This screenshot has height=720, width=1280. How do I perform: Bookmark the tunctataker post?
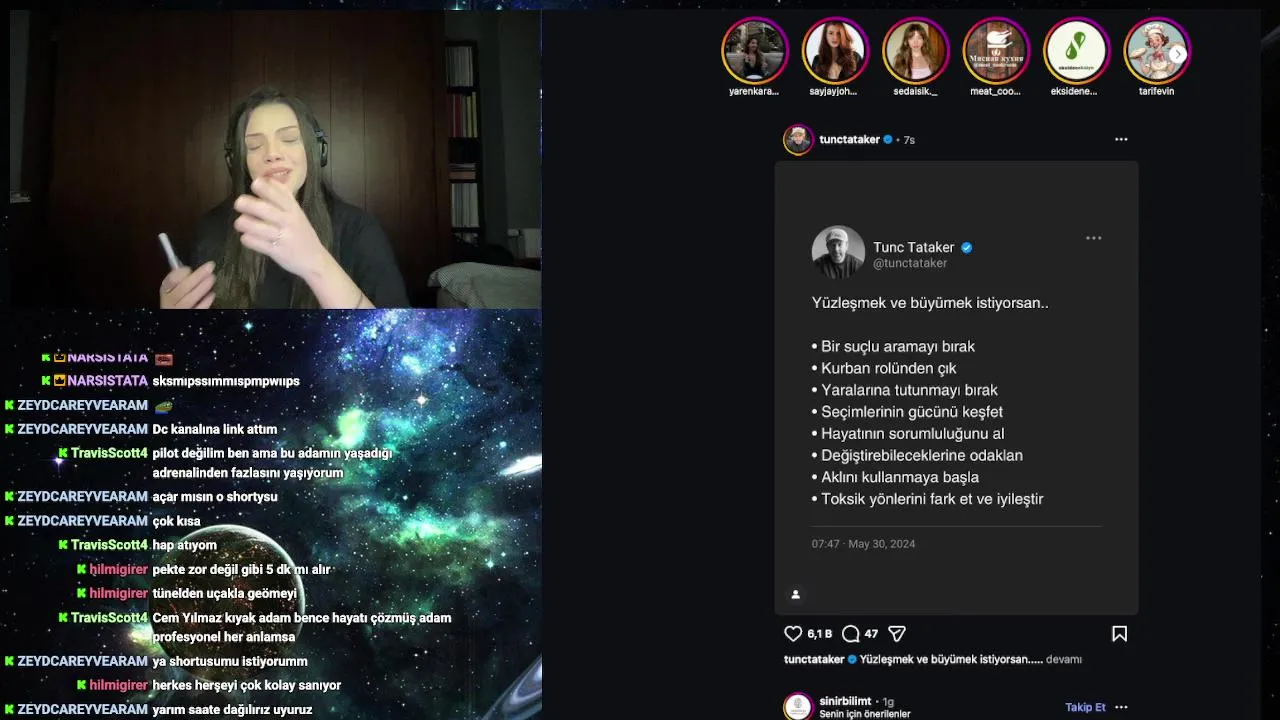tap(1120, 634)
